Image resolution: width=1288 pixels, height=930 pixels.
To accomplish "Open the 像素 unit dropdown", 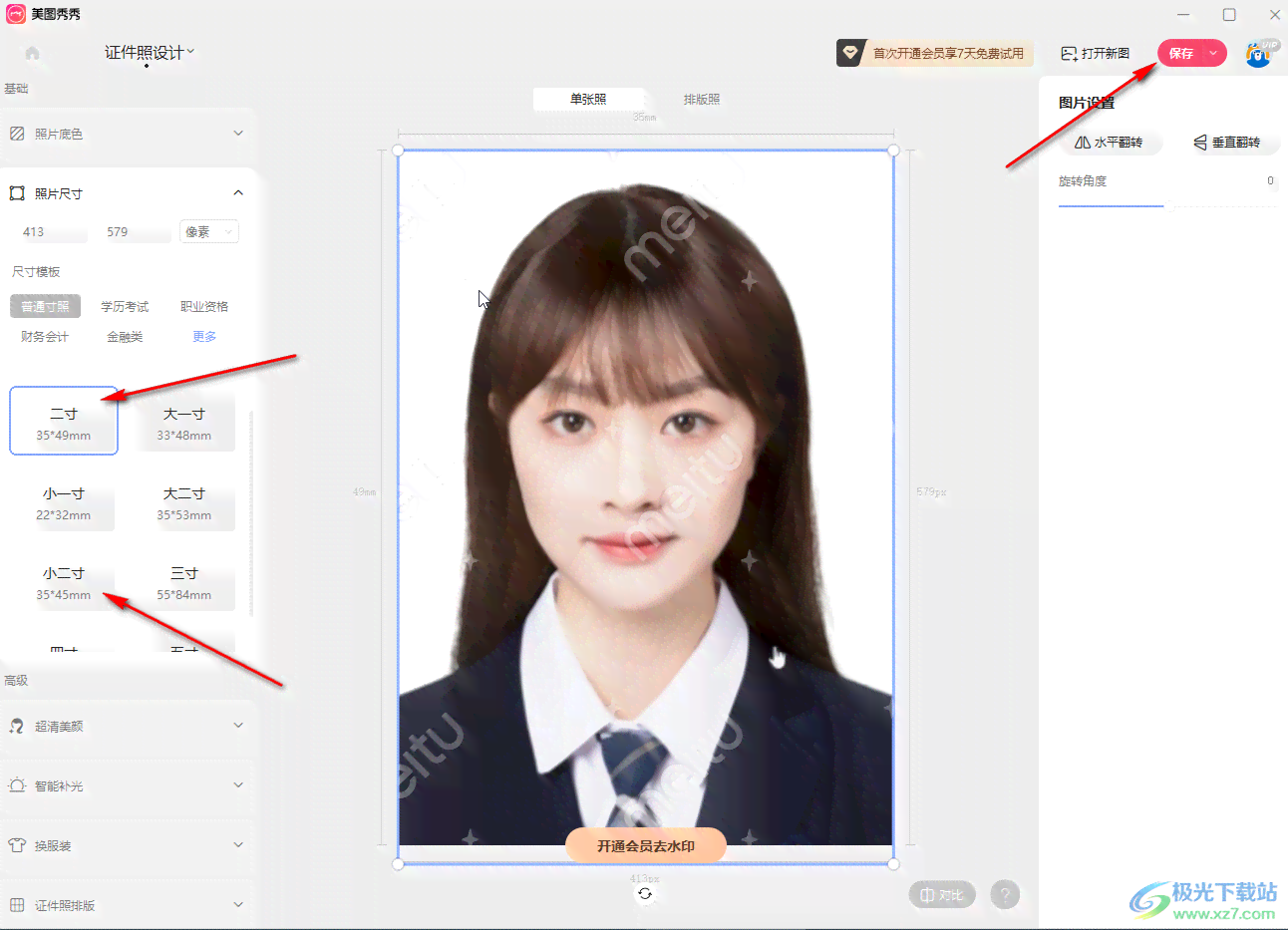I will 209,231.
